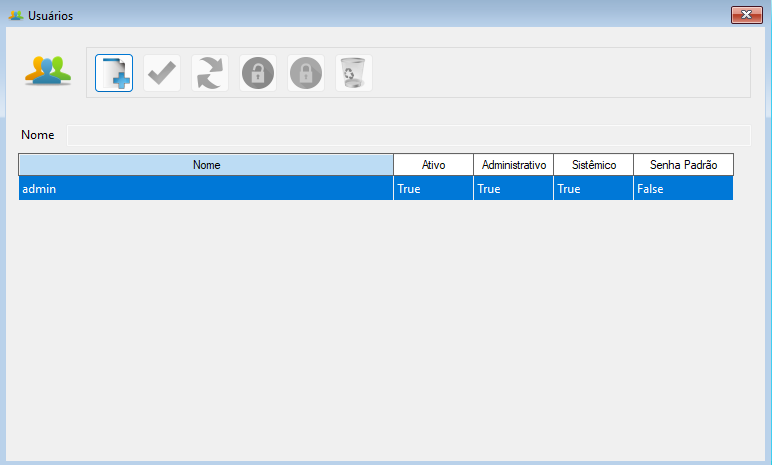Click the Sistêmico column header
This screenshot has height=465, width=772.
[x=593, y=165]
